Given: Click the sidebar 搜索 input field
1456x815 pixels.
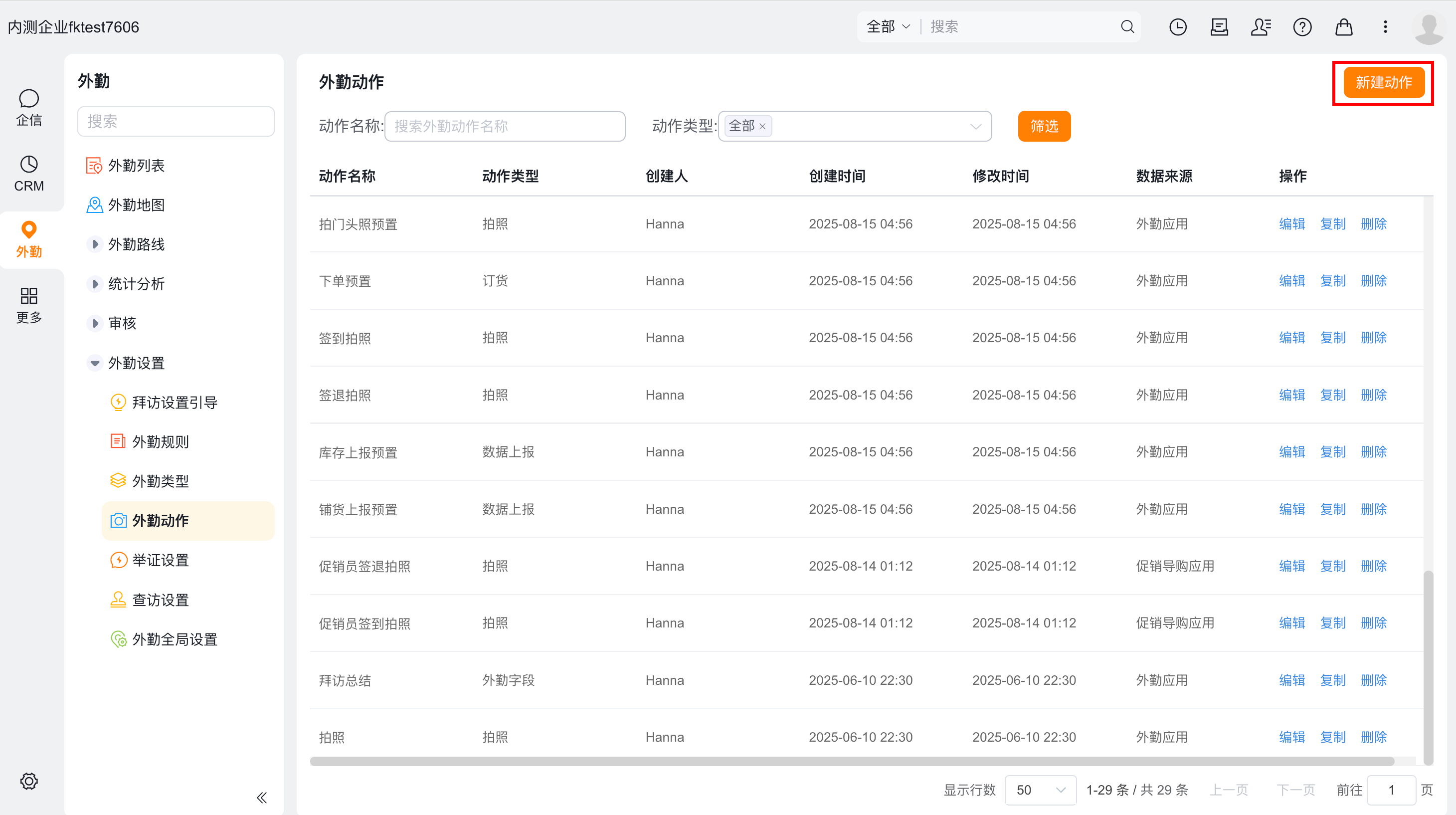Looking at the screenshot, I should 176,122.
